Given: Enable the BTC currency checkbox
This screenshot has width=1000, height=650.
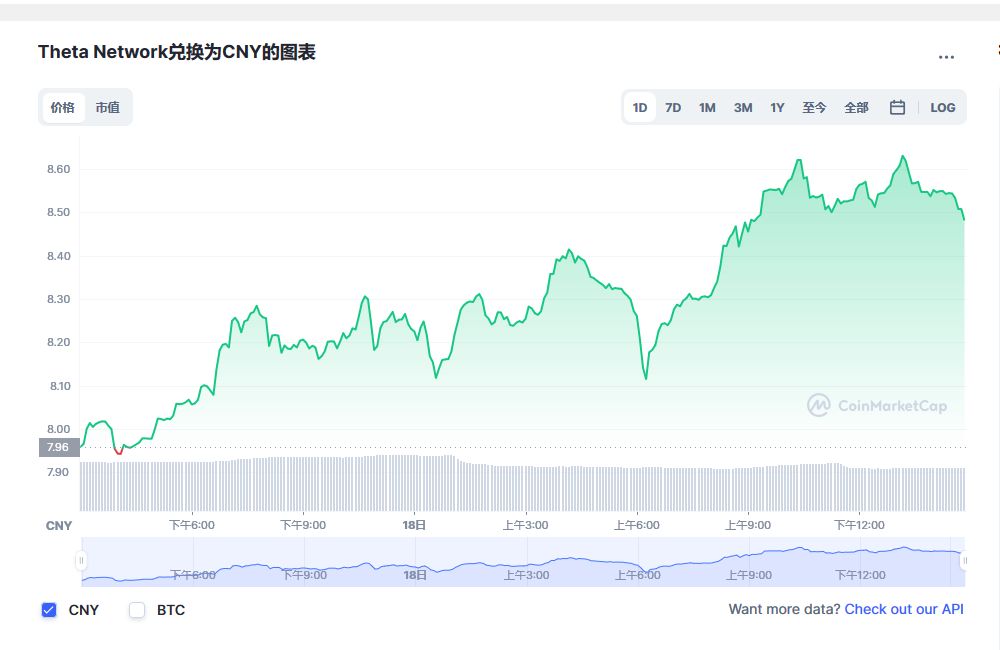Looking at the screenshot, I should (x=137, y=610).
